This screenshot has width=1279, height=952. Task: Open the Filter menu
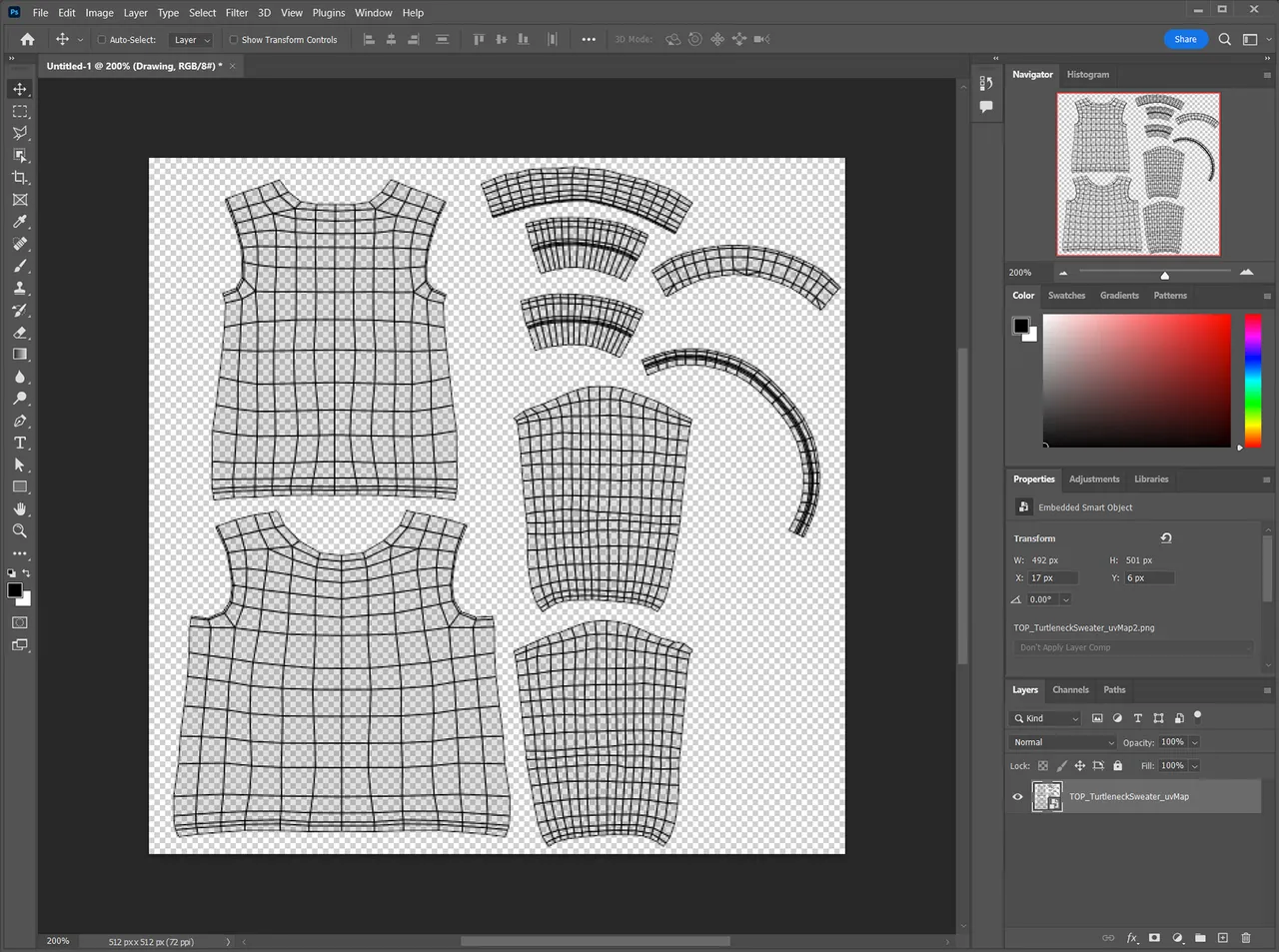[236, 12]
